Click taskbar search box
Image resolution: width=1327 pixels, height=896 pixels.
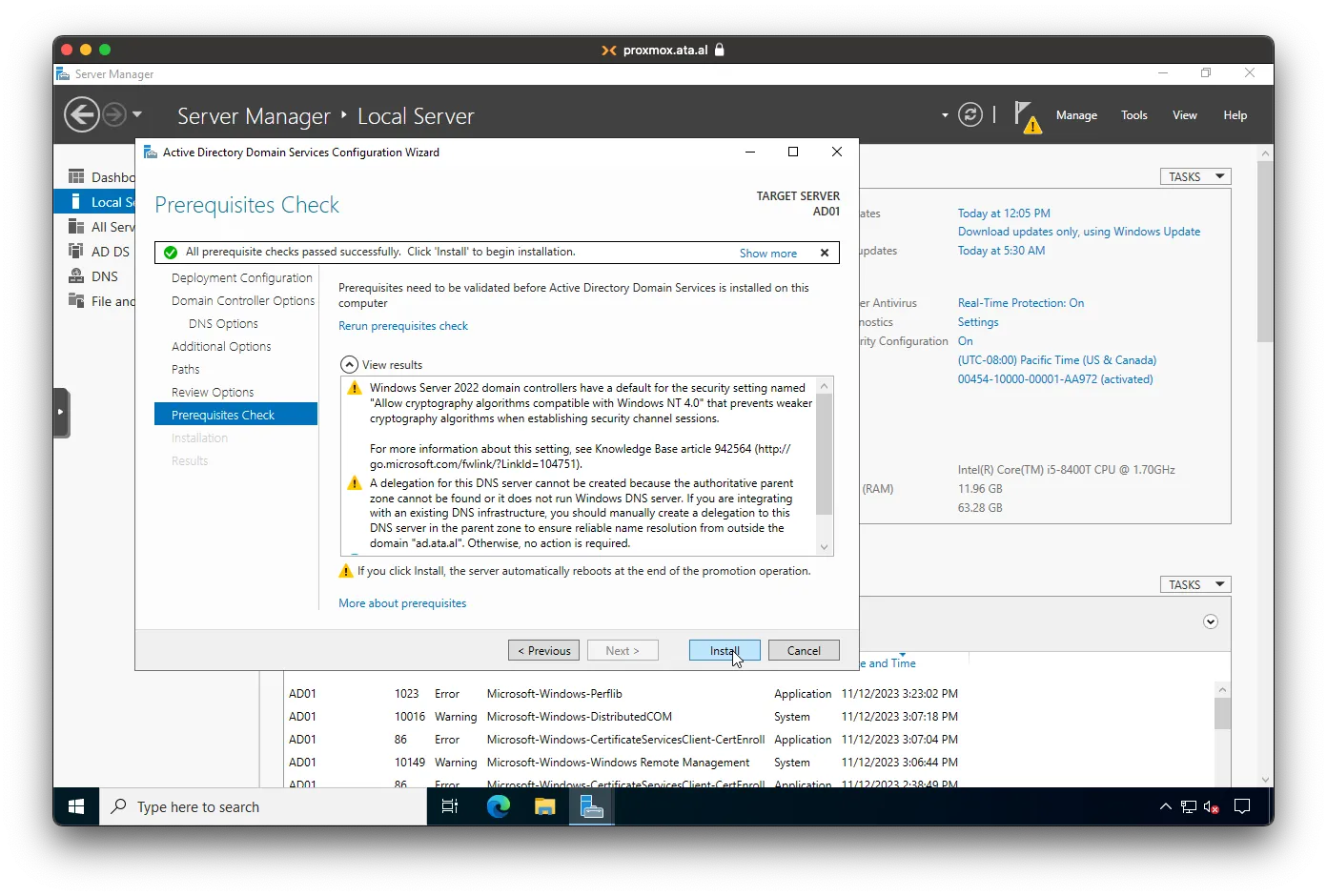(263, 806)
